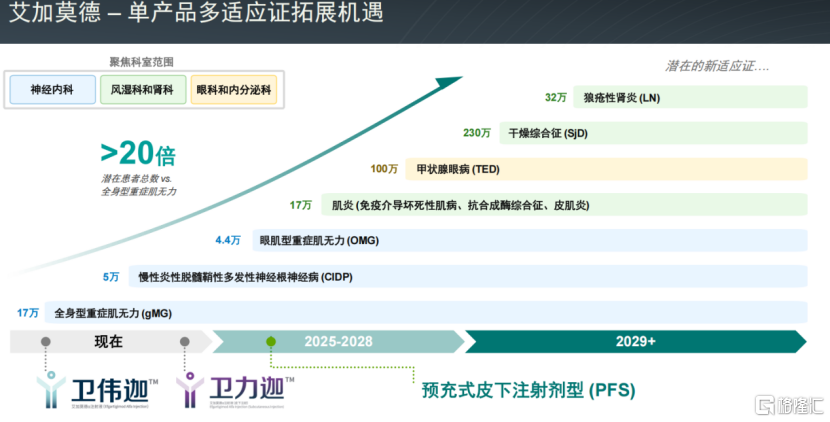Viewport: 830px width, 422px height.
Task: Click the purple 卫力迦 Y-shaped logo icon
Action: tap(190, 389)
